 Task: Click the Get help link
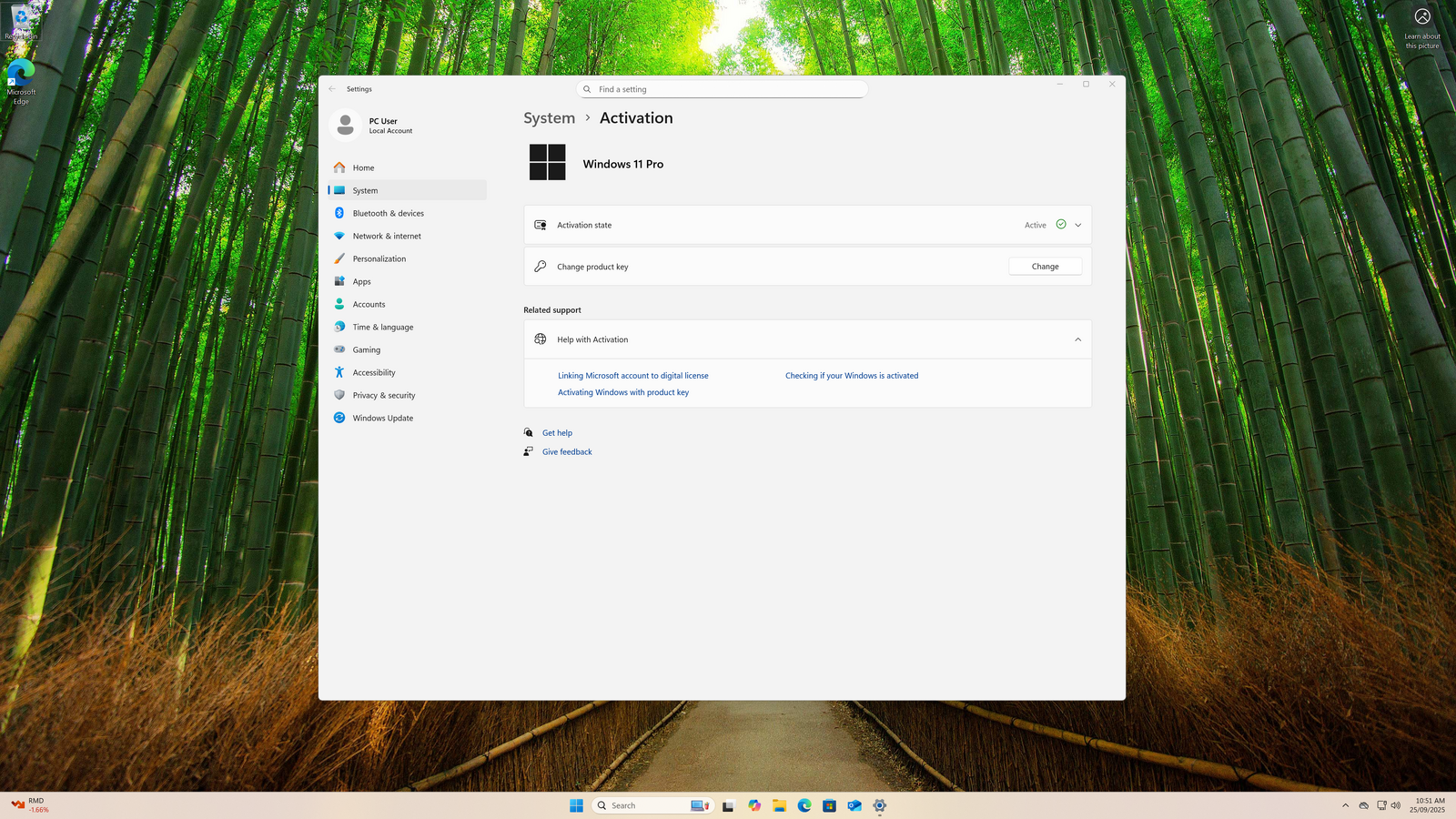pos(557,433)
